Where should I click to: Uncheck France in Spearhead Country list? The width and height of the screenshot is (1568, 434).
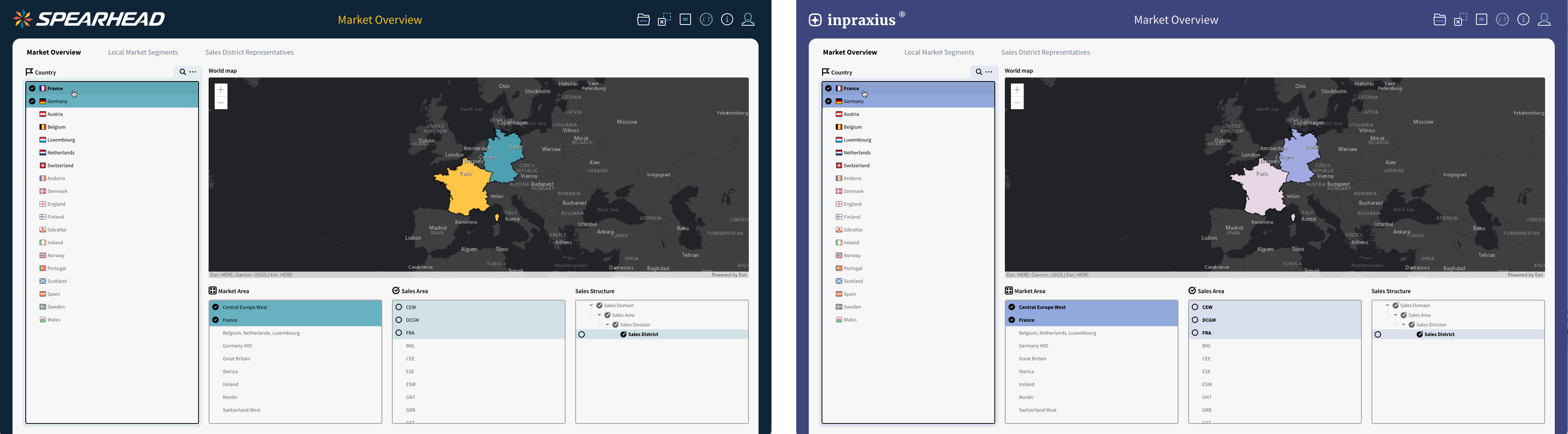[32, 88]
